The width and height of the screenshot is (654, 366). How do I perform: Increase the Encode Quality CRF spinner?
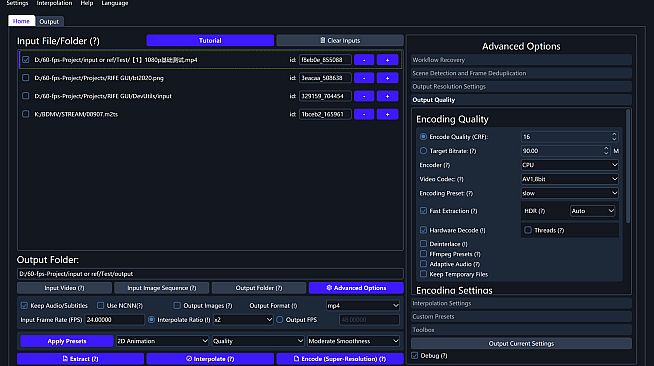614,134
